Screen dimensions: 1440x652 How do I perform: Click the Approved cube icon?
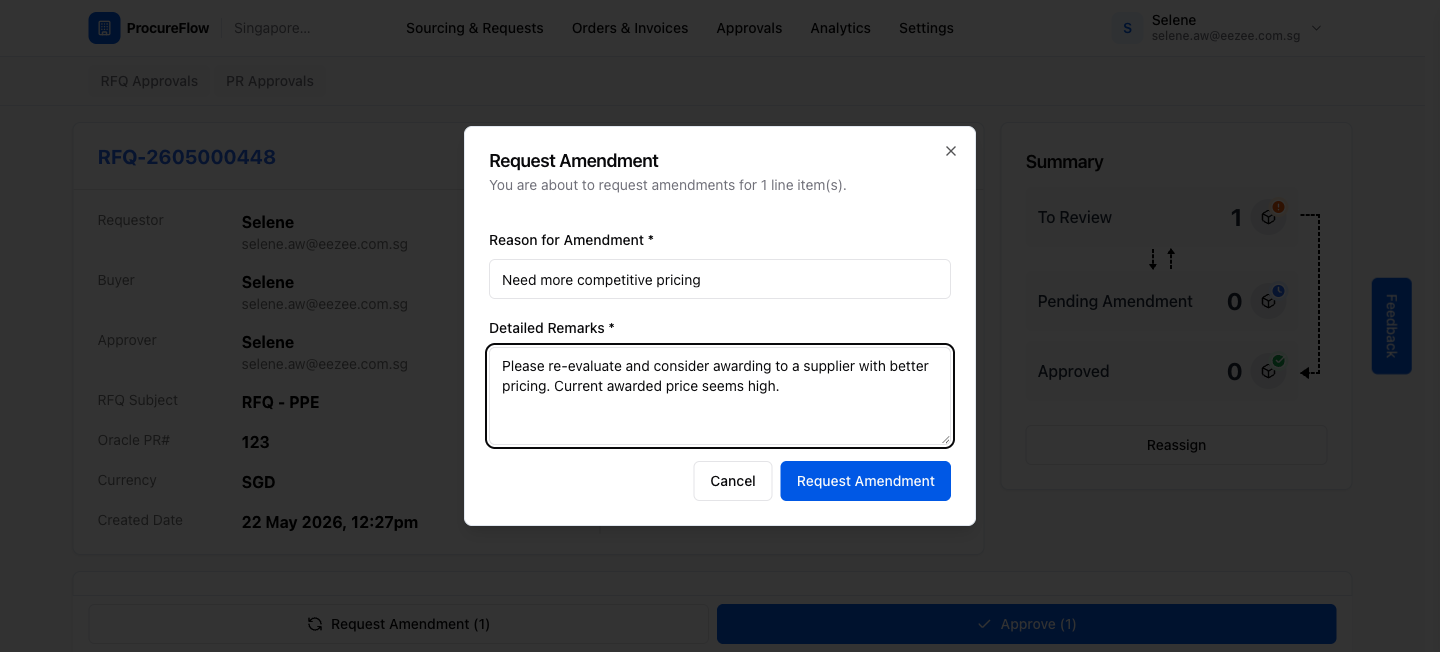1269,371
